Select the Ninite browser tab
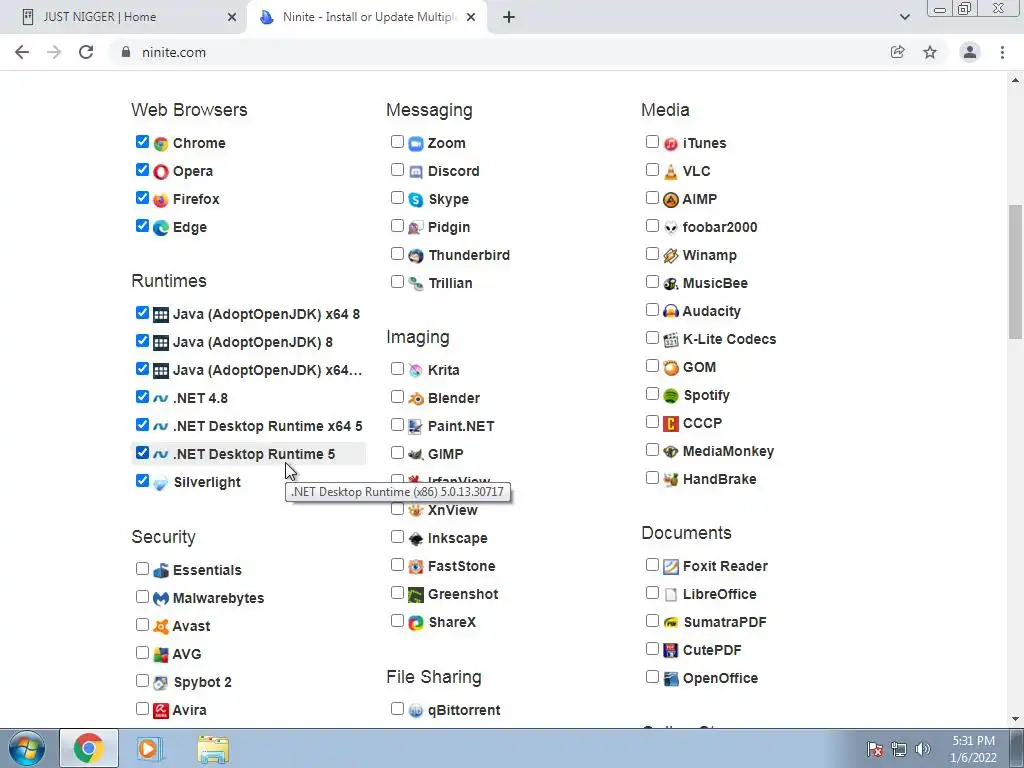 pos(366,18)
